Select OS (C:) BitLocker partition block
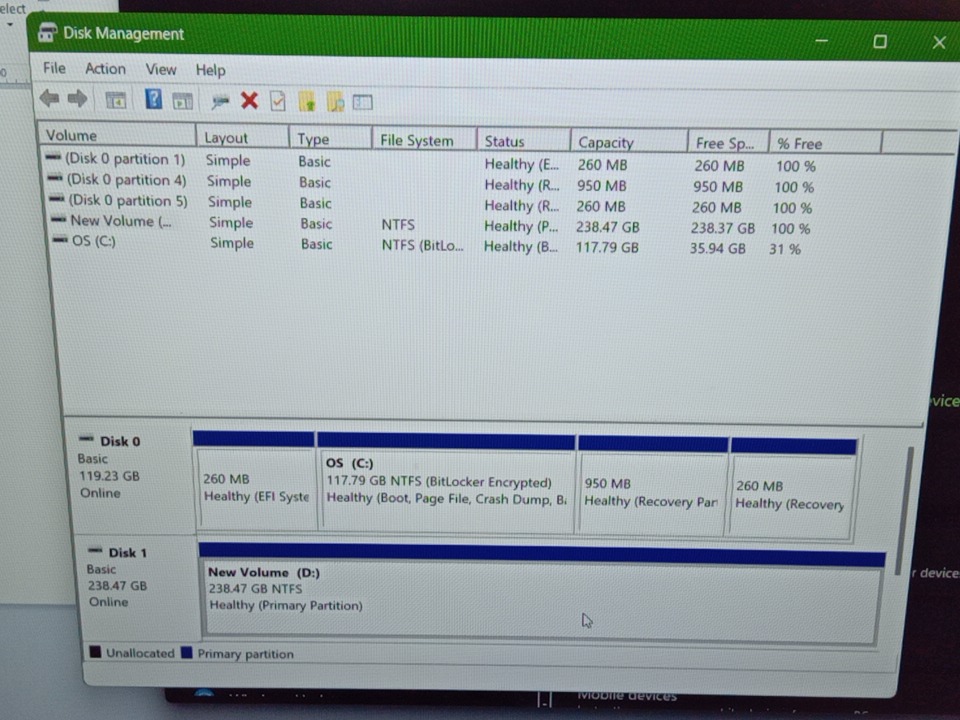This screenshot has width=960, height=720. [447, 484]
